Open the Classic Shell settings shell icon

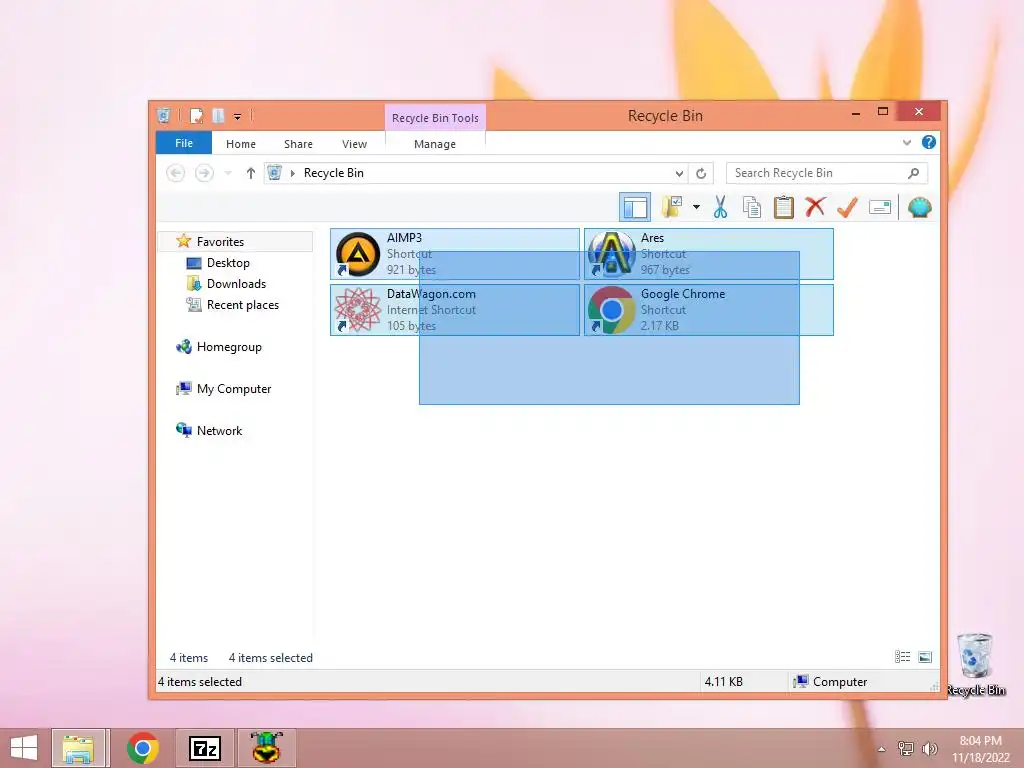[920, 207]
